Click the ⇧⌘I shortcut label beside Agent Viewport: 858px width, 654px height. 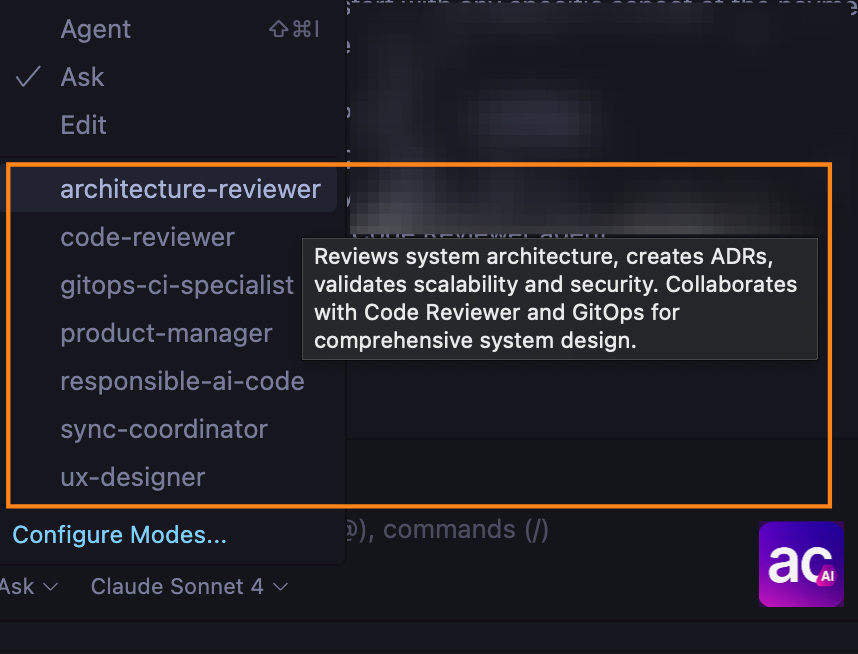[x=293, y=29]
